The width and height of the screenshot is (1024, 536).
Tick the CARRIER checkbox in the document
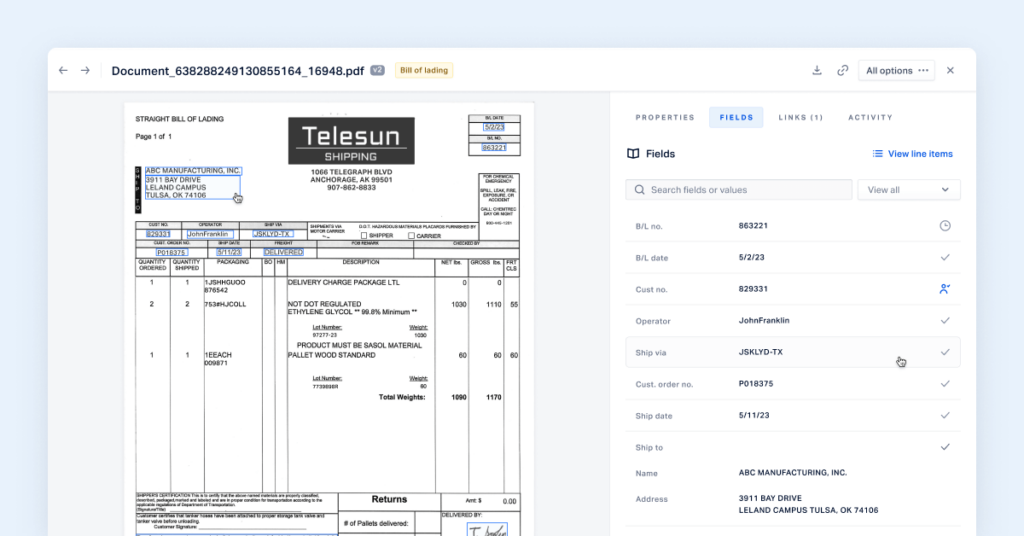coord(411,236)
